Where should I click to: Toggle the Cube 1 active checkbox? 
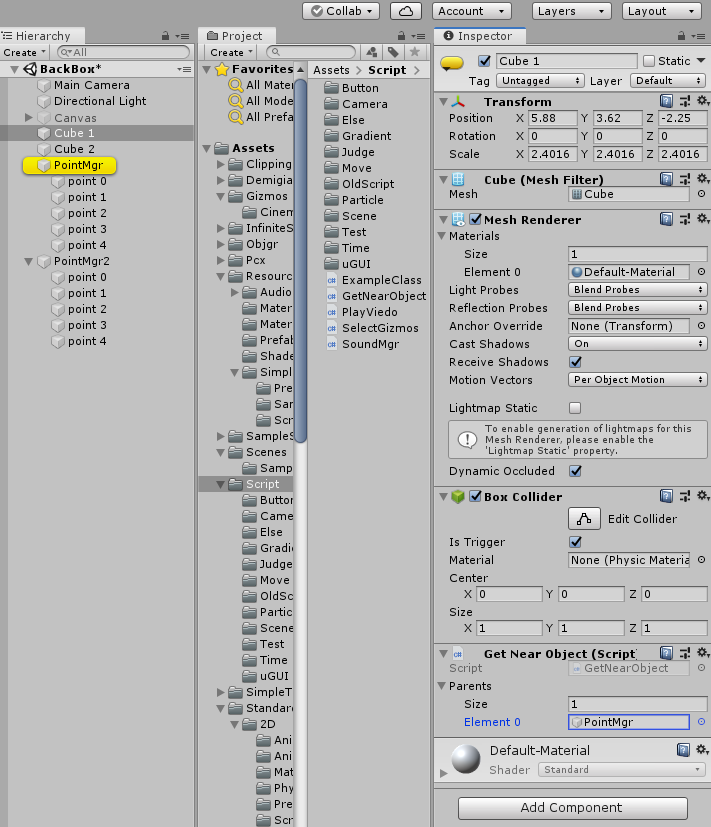click(484, 61)
